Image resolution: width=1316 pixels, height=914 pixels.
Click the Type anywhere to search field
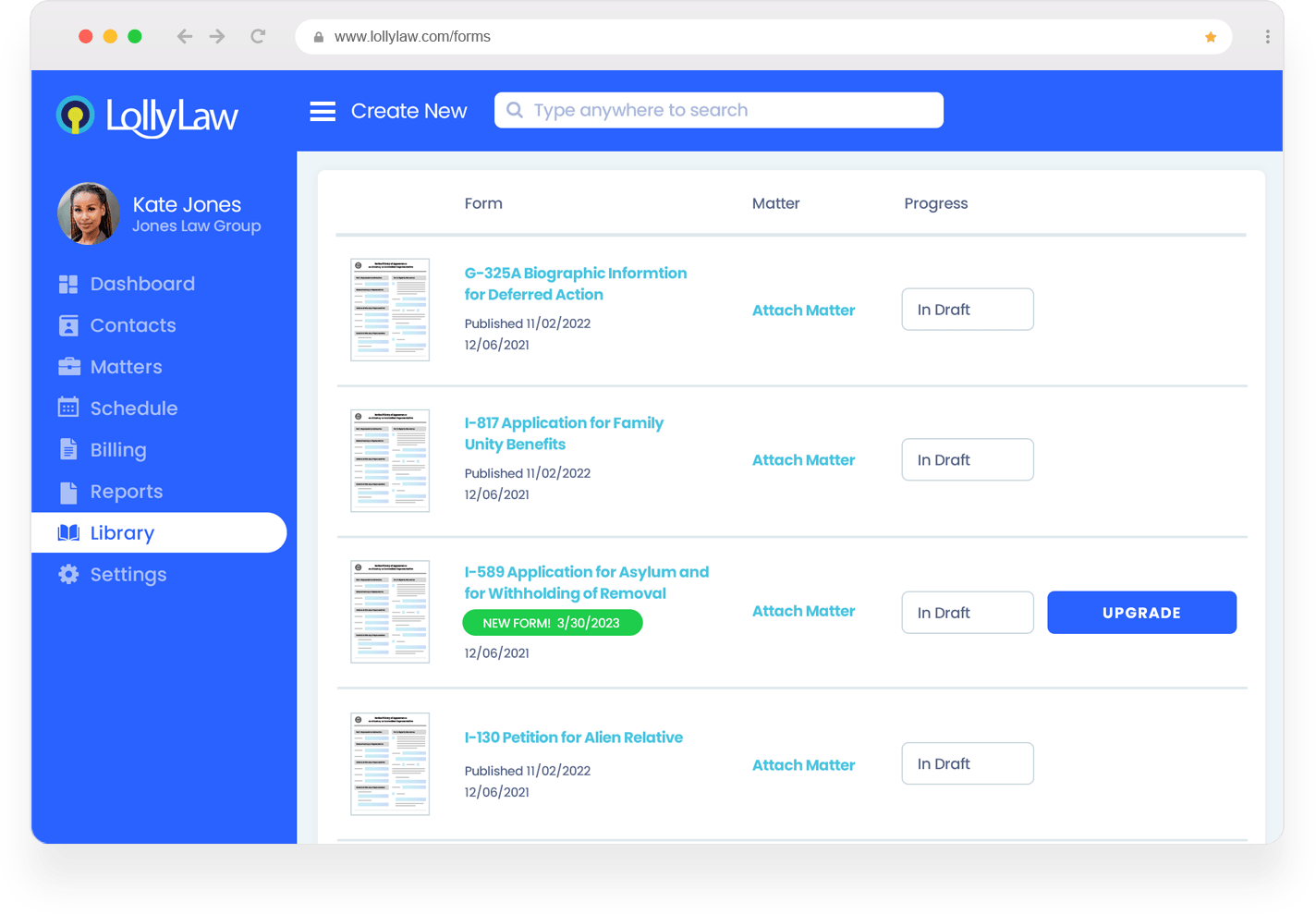click(719, 110)
